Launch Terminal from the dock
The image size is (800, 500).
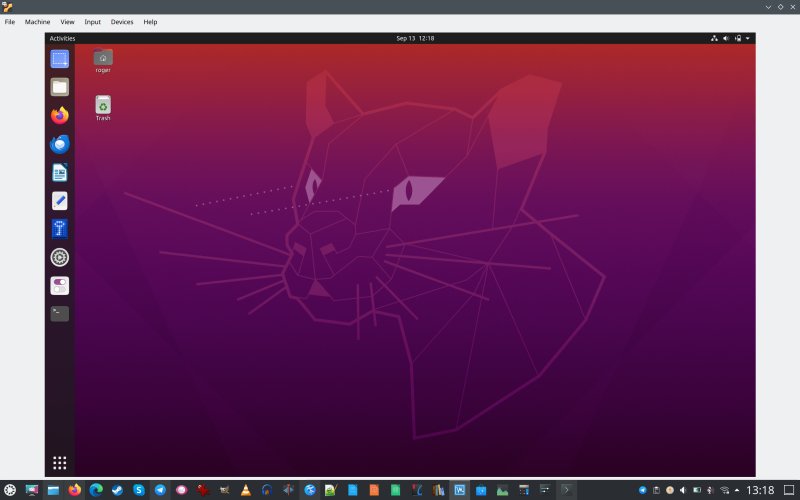tap(60, 313)
